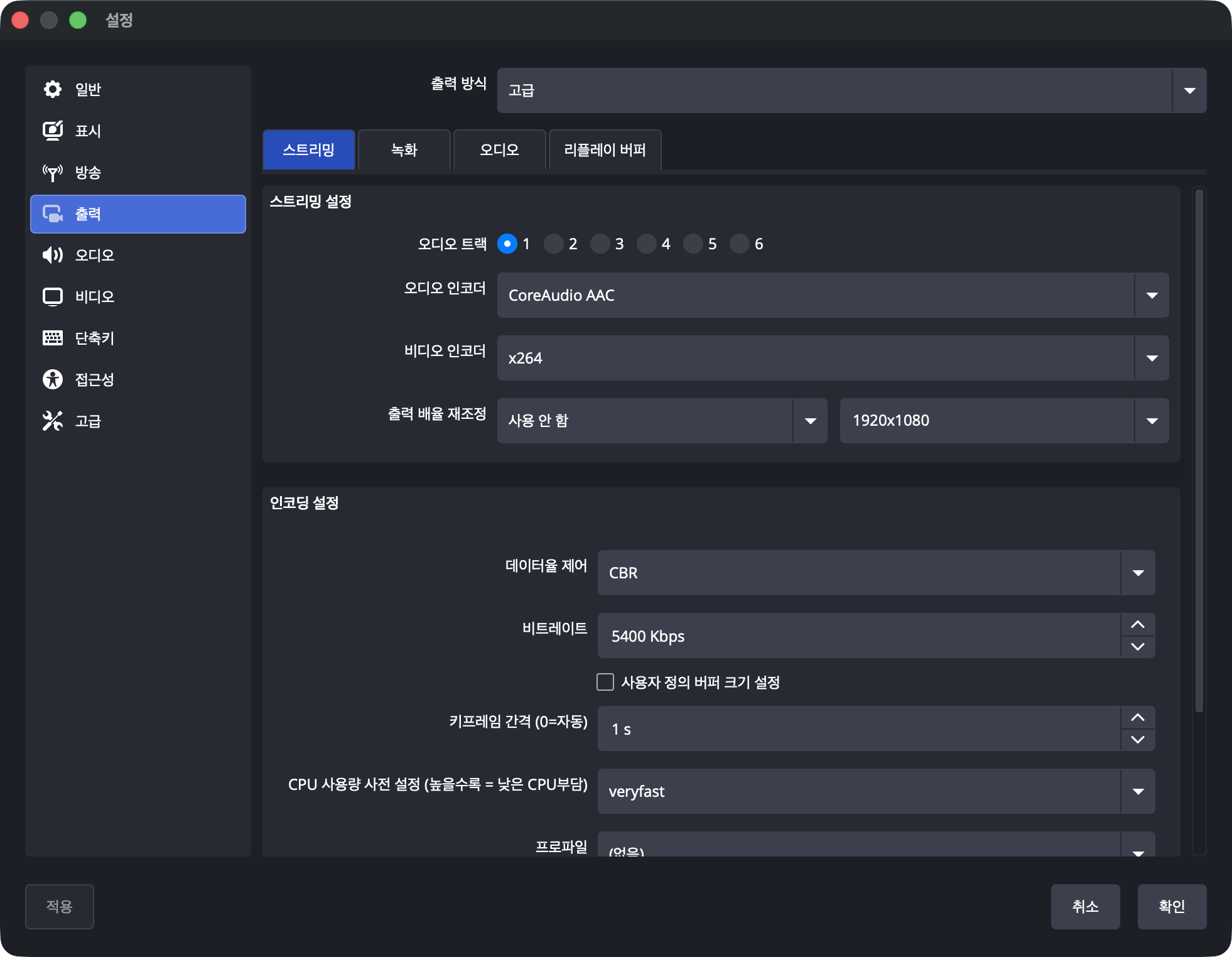1232x957 pixels.
Task: Enable 사용자 정의 버퍼 크기 설정 checkbox
Action: (605, 682)
